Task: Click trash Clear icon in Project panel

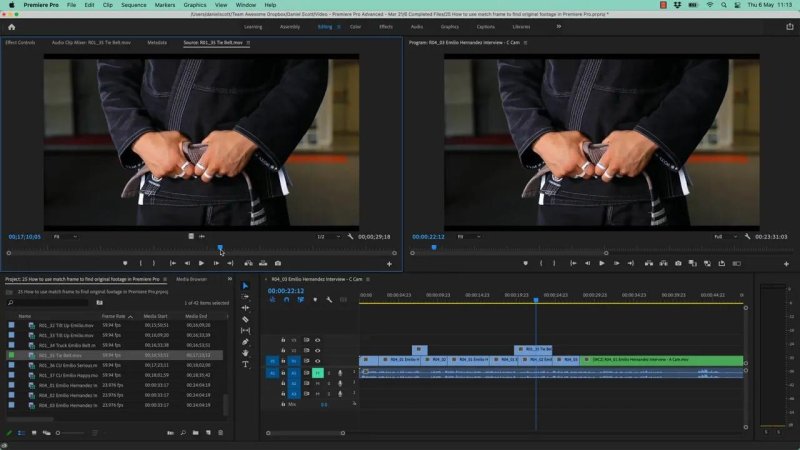Action: click(x=221, y=433)
